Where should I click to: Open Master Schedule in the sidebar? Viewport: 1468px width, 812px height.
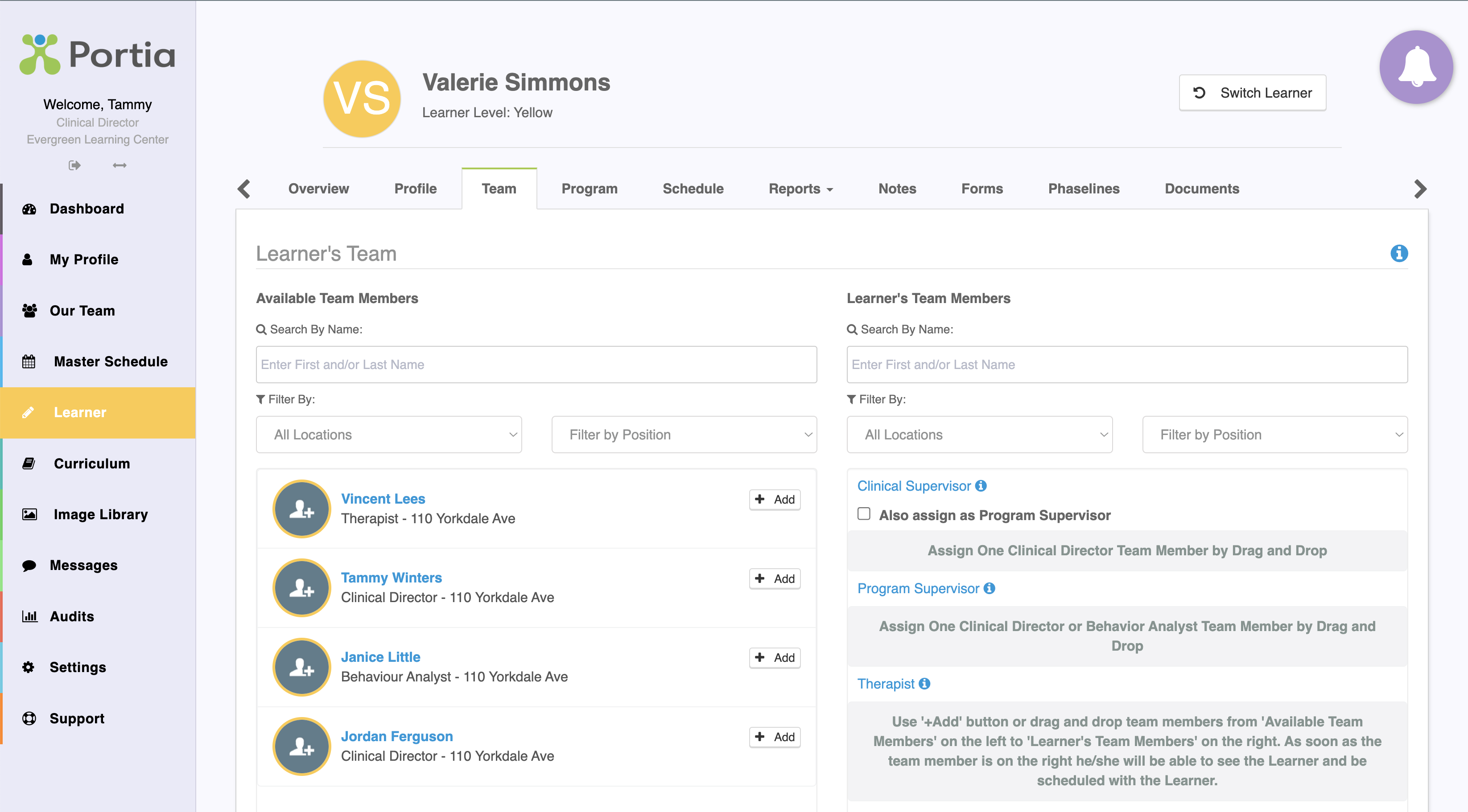tap(111, 361)
